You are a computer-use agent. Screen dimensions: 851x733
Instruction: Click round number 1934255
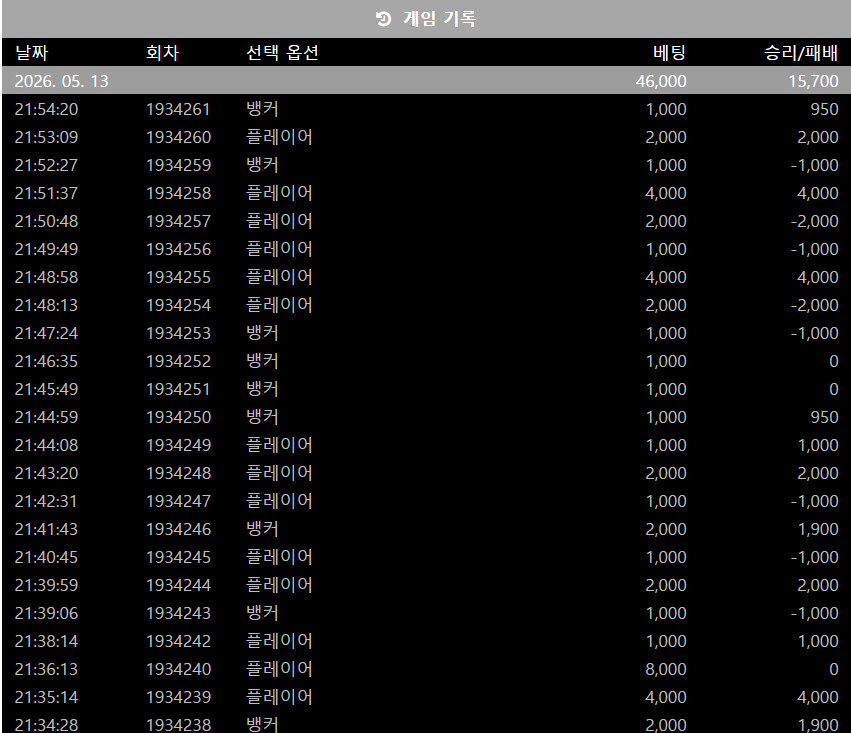point(178,277)
